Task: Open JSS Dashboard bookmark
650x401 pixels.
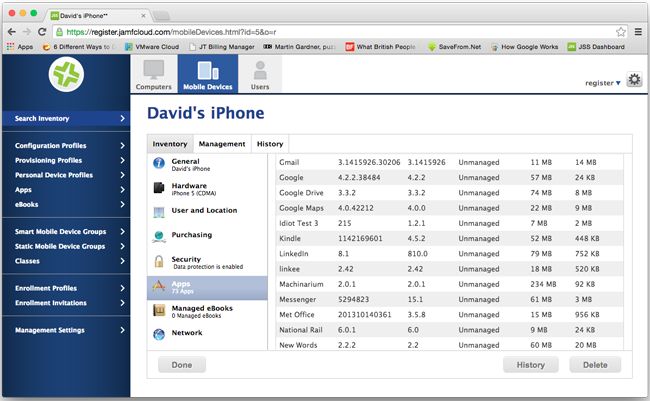Action: 596,47
